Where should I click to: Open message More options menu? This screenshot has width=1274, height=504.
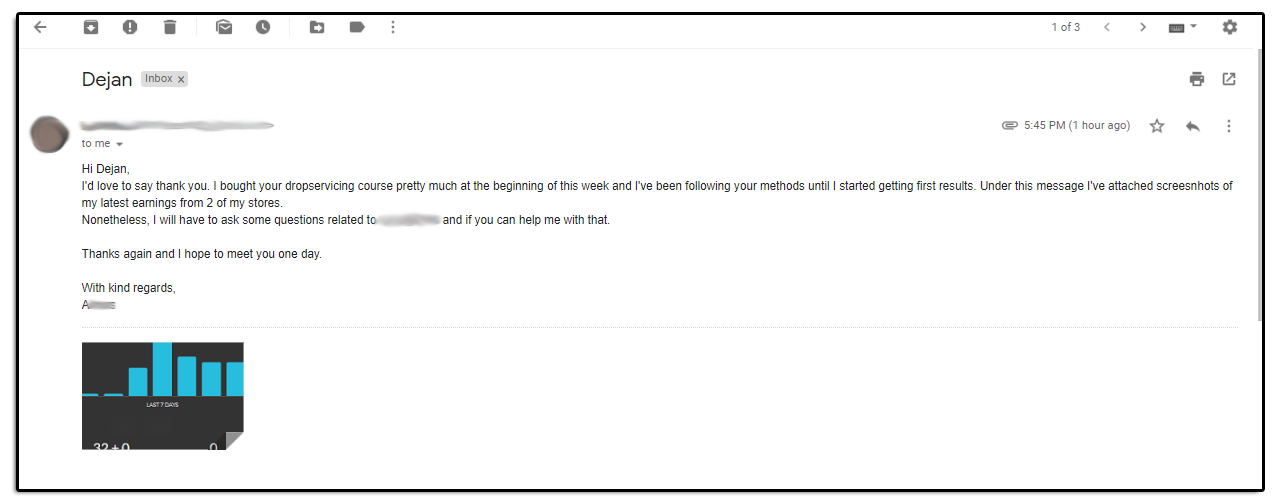(x=1229, y=126)
